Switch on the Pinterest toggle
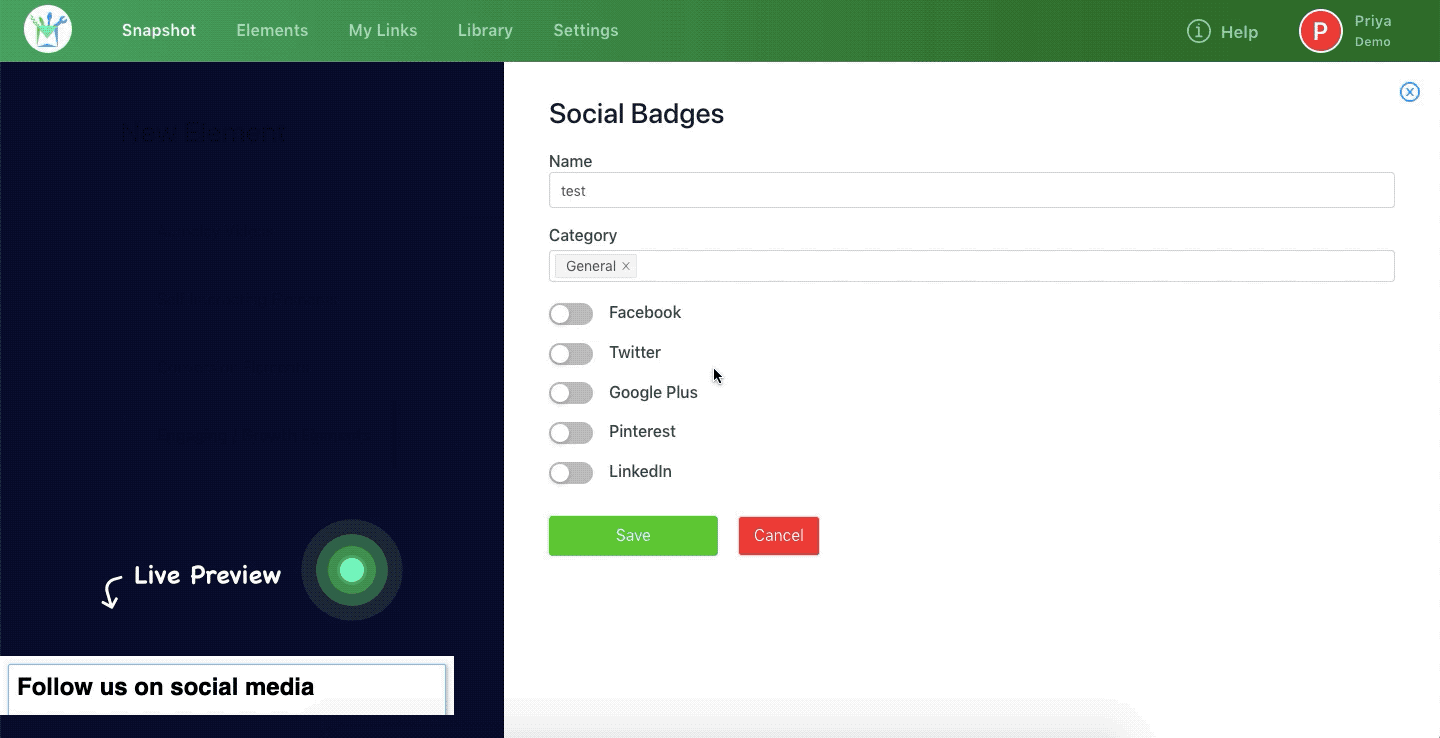This screenshot has height=738, width=1440. (x=571, y=433)
